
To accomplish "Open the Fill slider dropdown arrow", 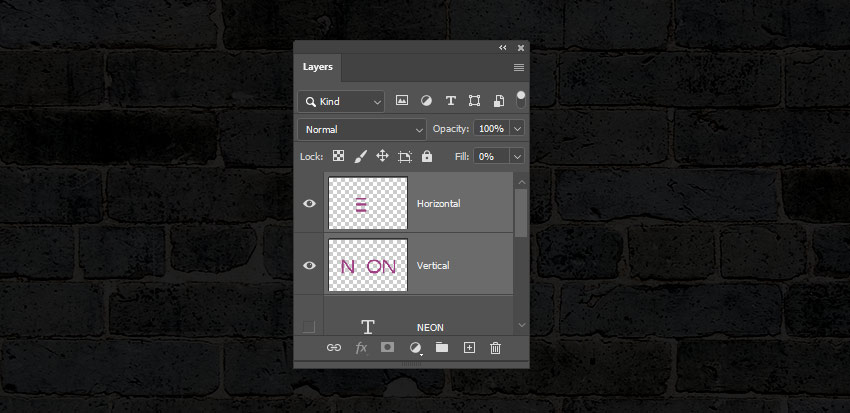I will click(517, 157).
